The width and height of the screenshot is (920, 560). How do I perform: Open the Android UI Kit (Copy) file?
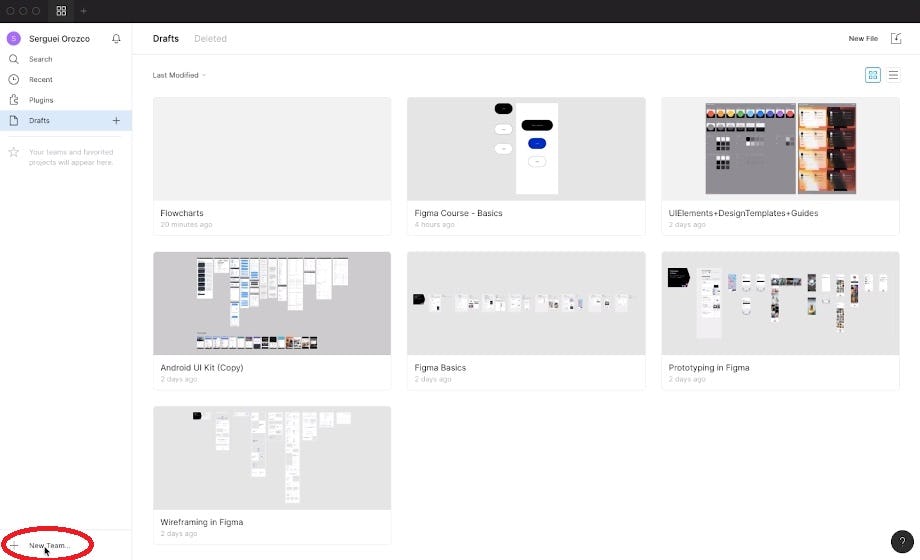click(272, 304)
